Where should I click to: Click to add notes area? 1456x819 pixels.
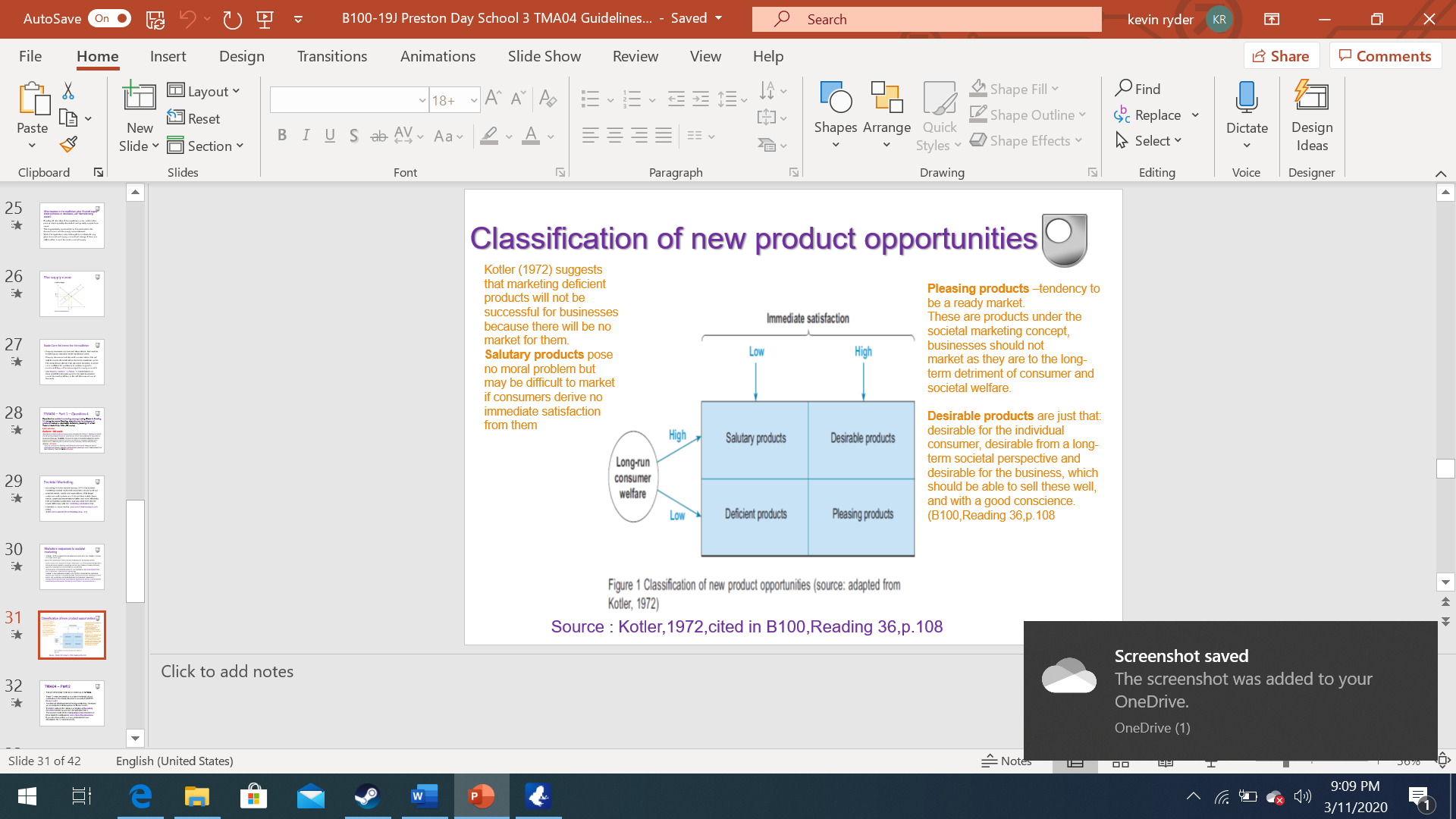click(x=227, y=672)
